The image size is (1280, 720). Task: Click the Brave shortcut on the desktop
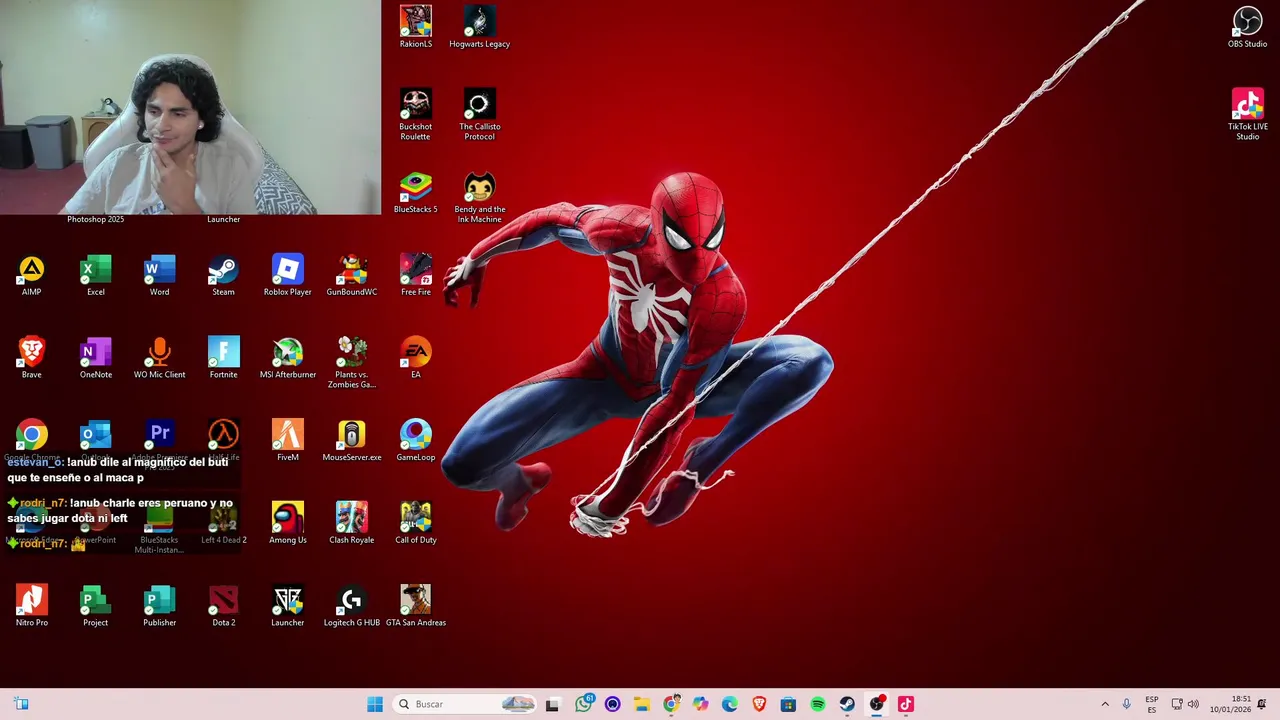pos(32,358)
